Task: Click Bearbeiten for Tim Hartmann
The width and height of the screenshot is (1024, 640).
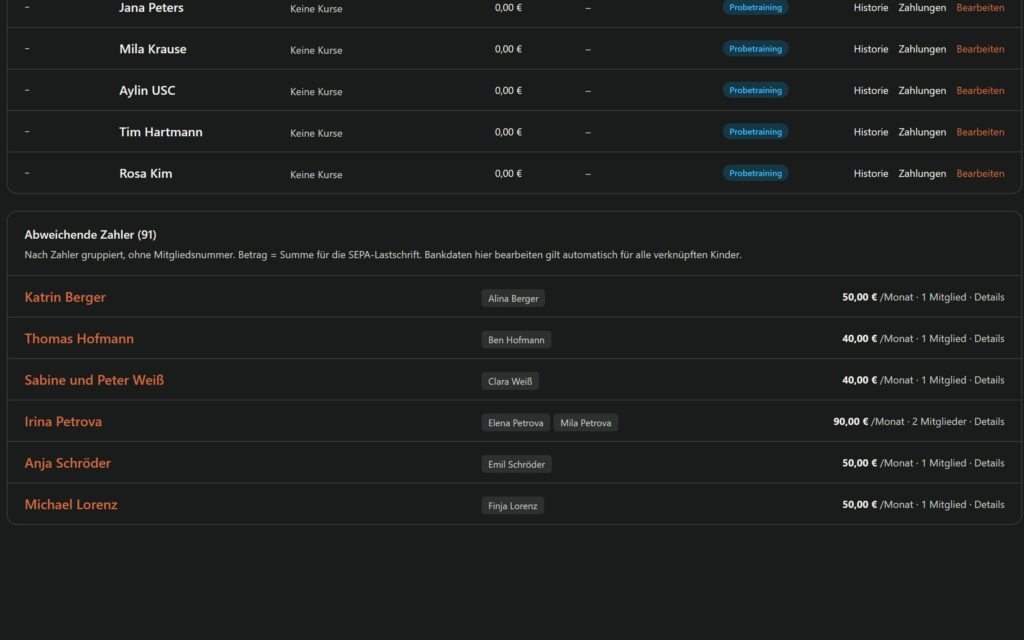Action: pyautogui.click(x=980, y=132)
